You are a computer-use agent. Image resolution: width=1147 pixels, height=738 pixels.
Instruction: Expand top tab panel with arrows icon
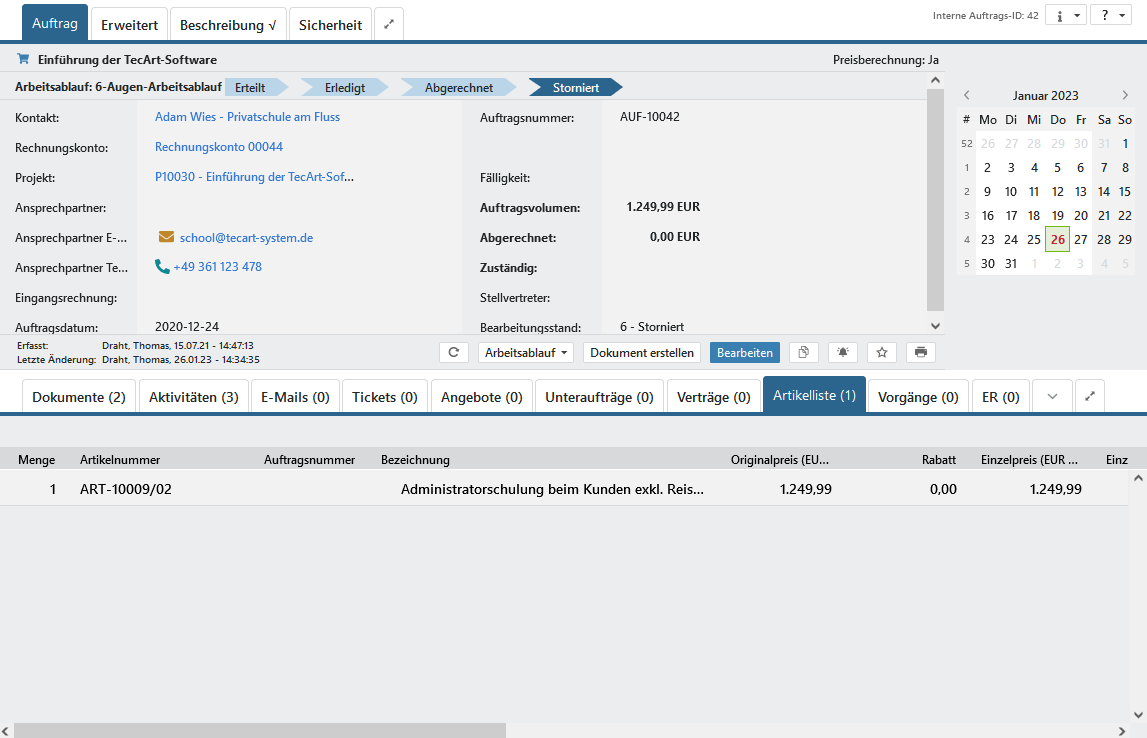pos(389,25)
